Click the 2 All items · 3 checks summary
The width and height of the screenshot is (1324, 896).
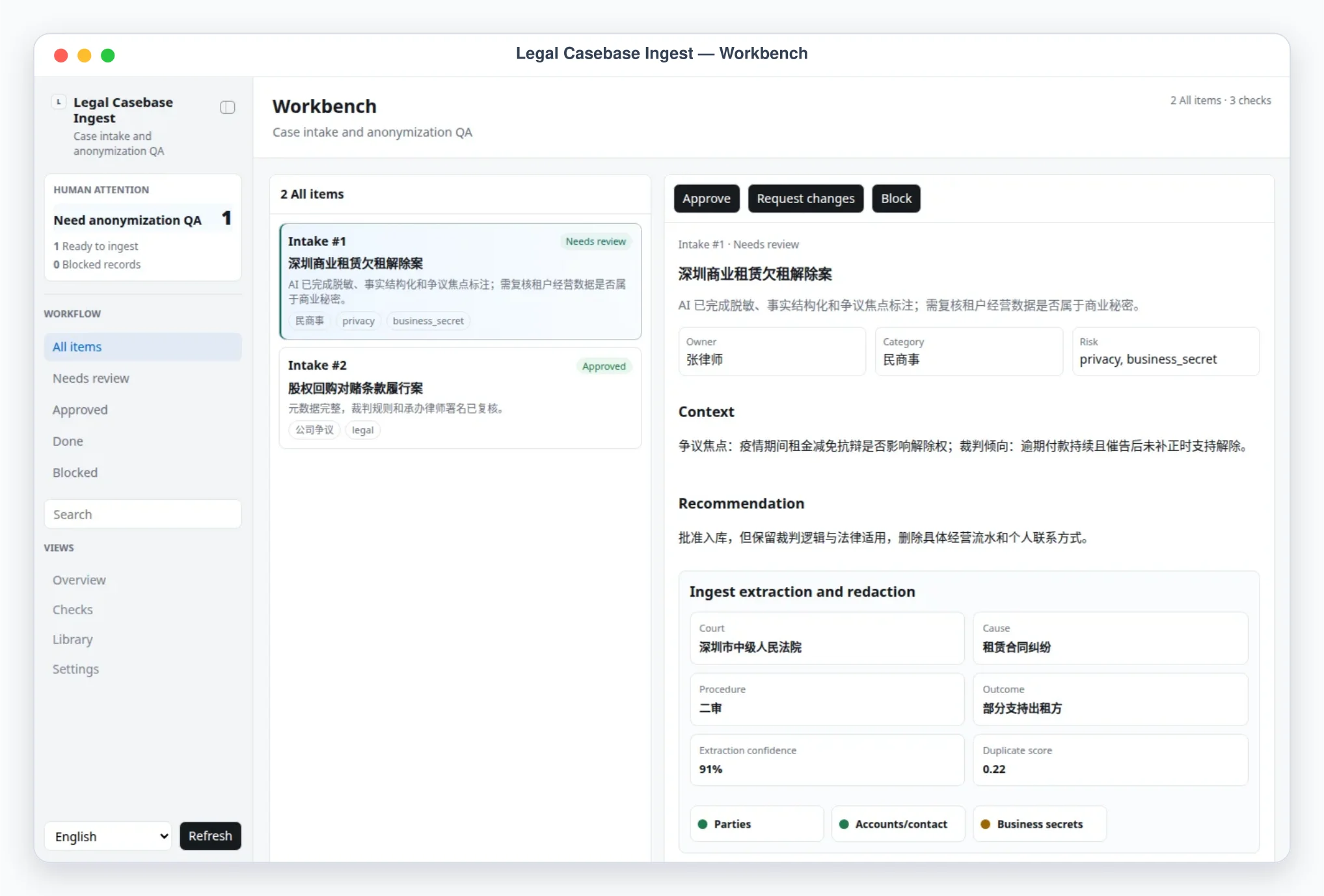(x=1220, y=100)
